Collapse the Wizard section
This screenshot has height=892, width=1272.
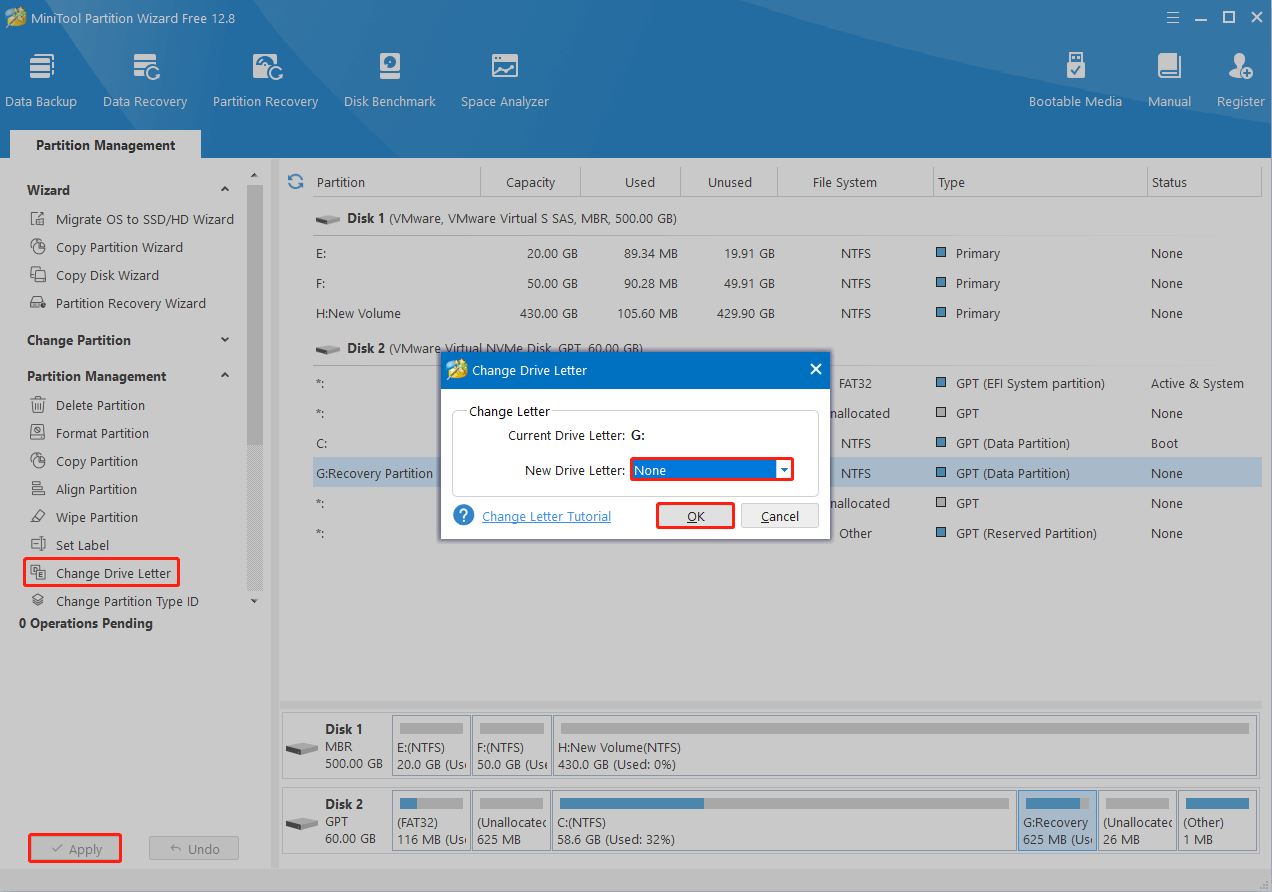click(x=225, y=190)
